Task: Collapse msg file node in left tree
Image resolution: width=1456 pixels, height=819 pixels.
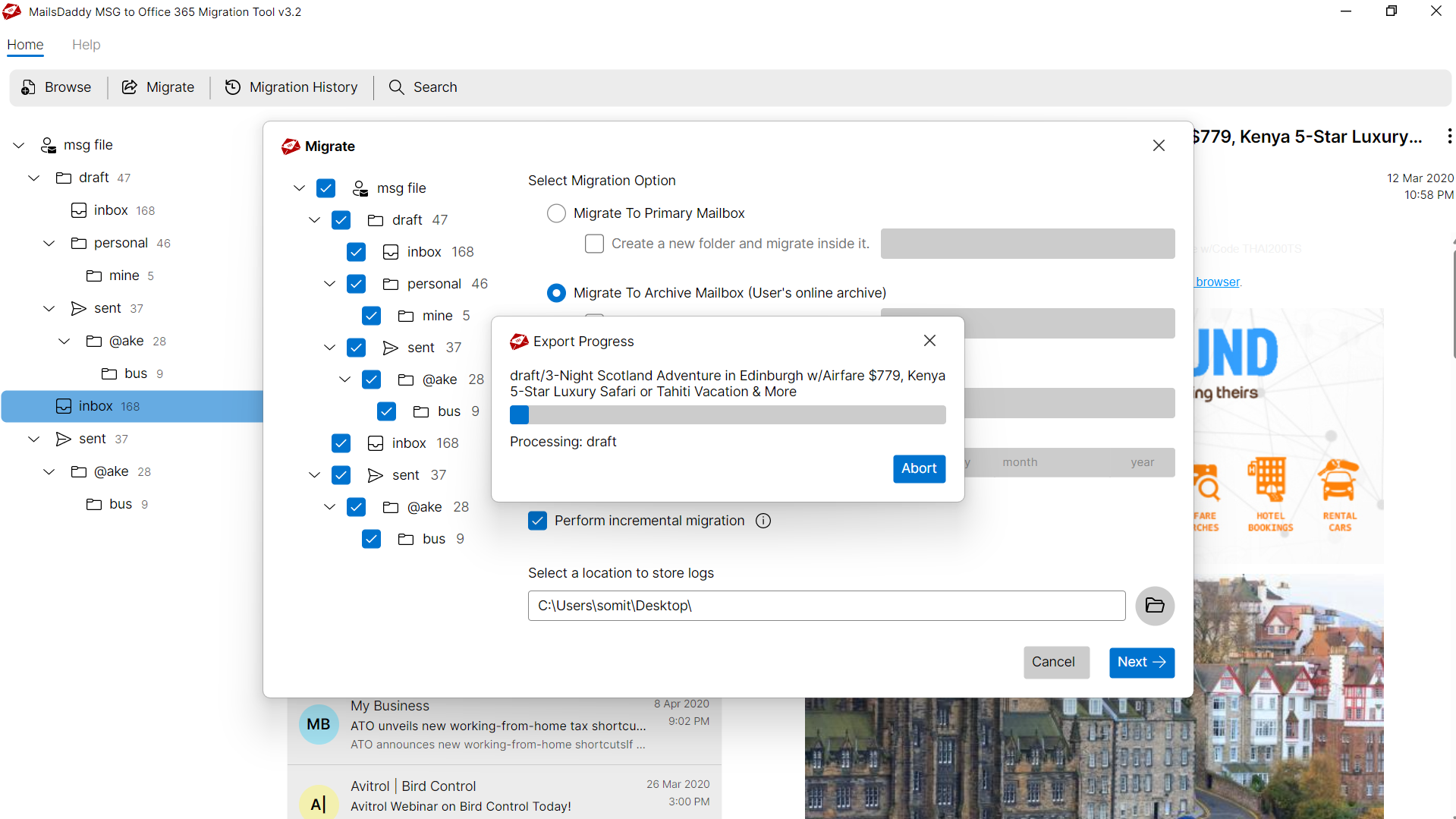Action: 19,145
